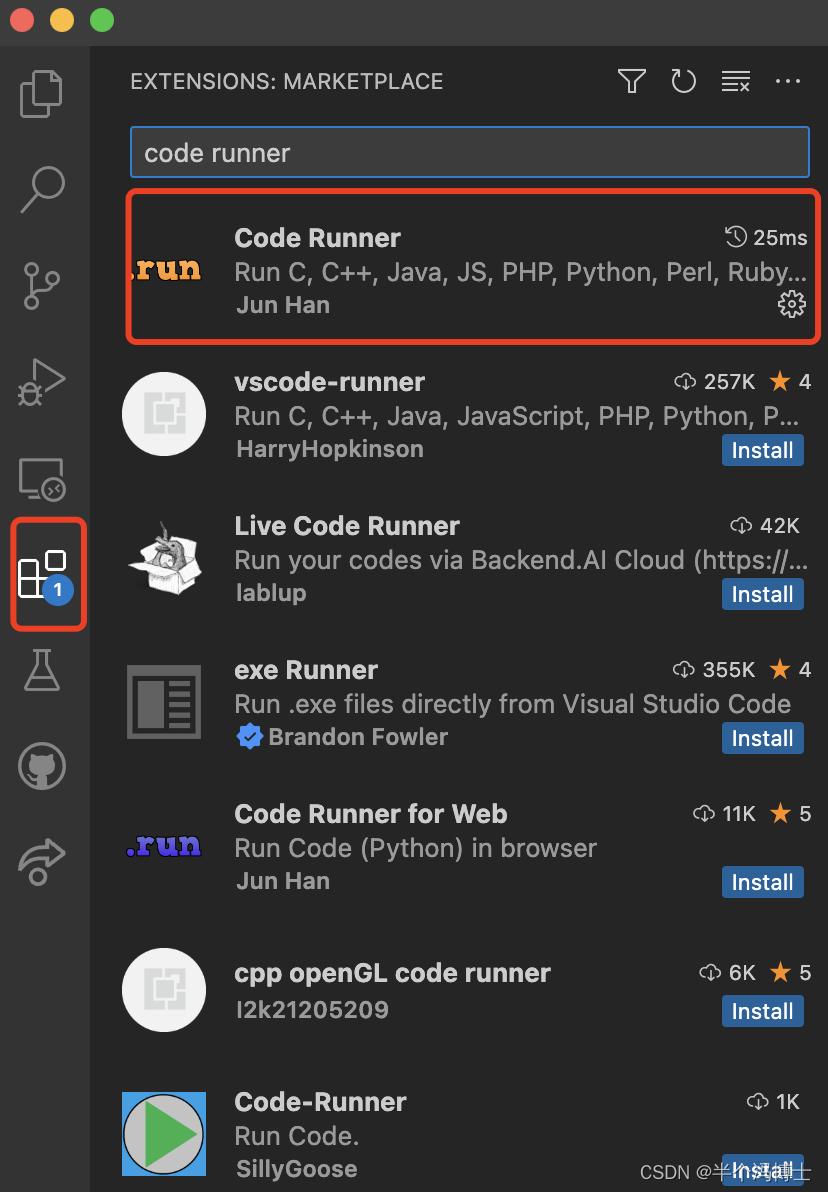Open the Explorer view in activity bar

coord(42,94)
